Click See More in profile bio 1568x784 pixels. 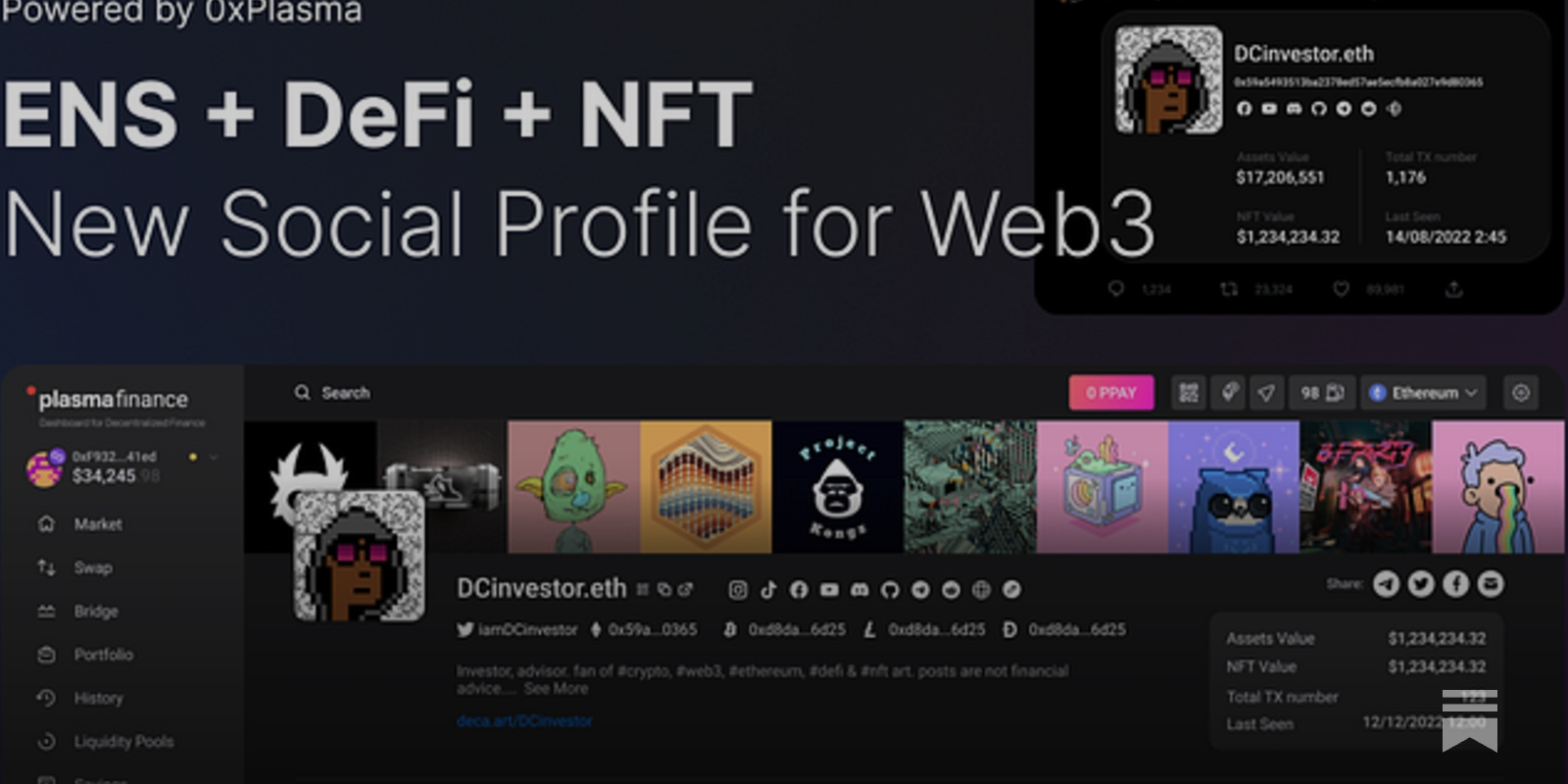[x=556, y=689]
